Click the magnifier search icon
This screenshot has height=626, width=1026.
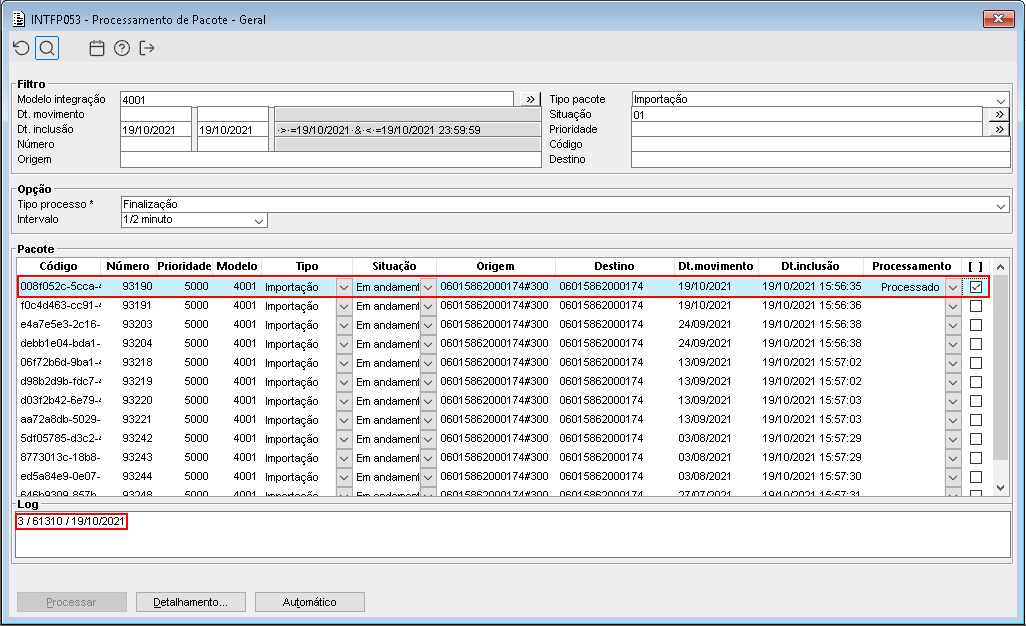47,48
